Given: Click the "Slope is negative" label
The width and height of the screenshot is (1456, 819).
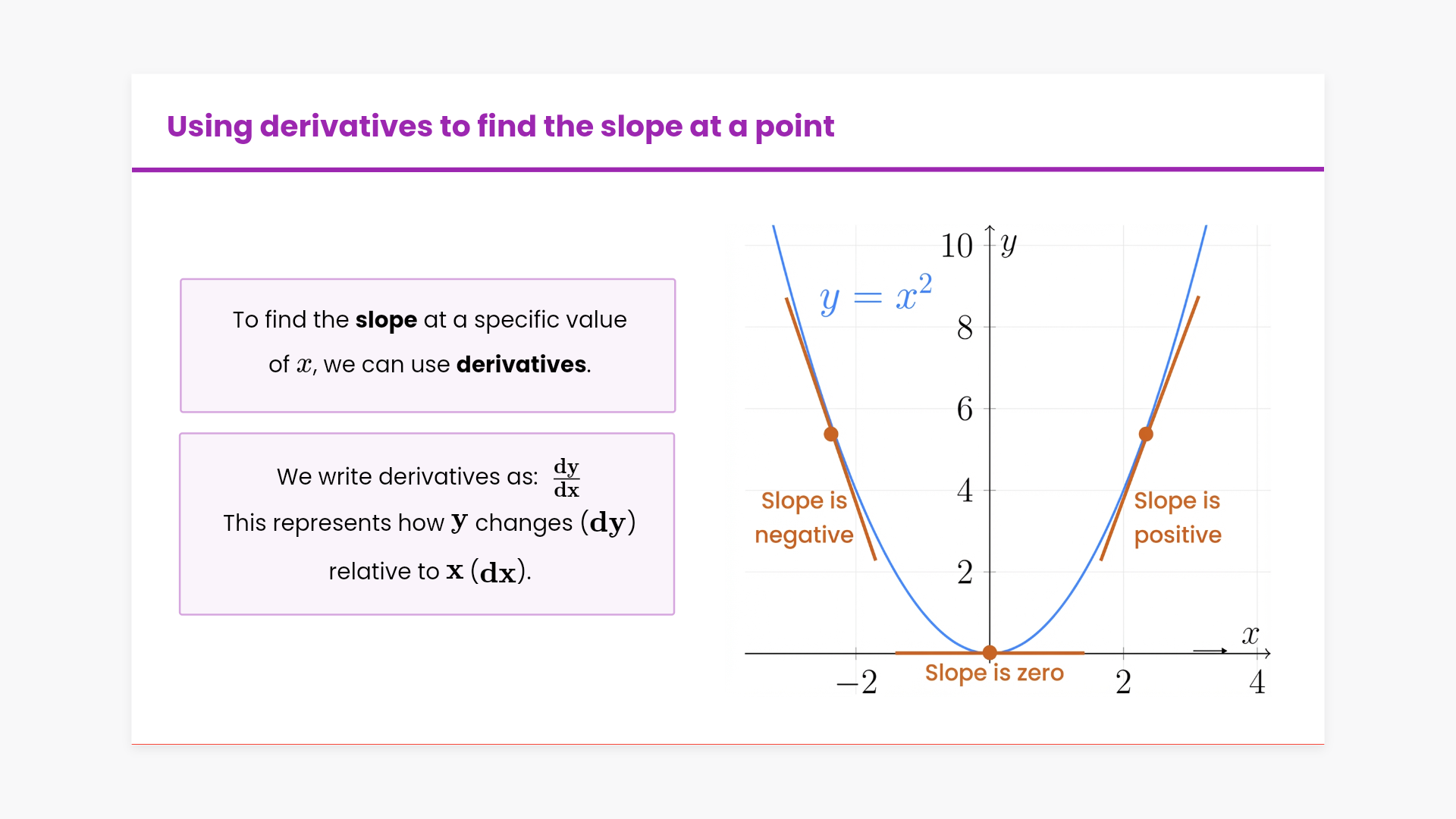Looking at the screenshot, I should pyautogui.click(x=804, y=517).
